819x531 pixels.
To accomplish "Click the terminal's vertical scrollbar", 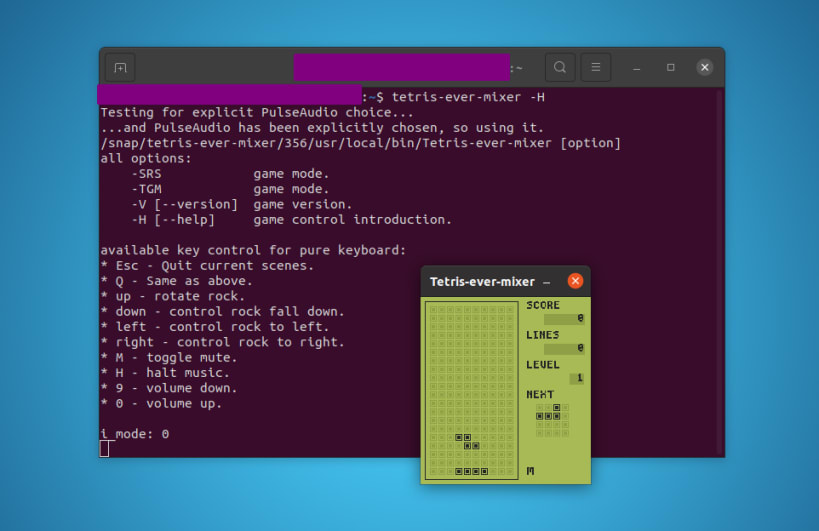I will [x=720, y=272].
